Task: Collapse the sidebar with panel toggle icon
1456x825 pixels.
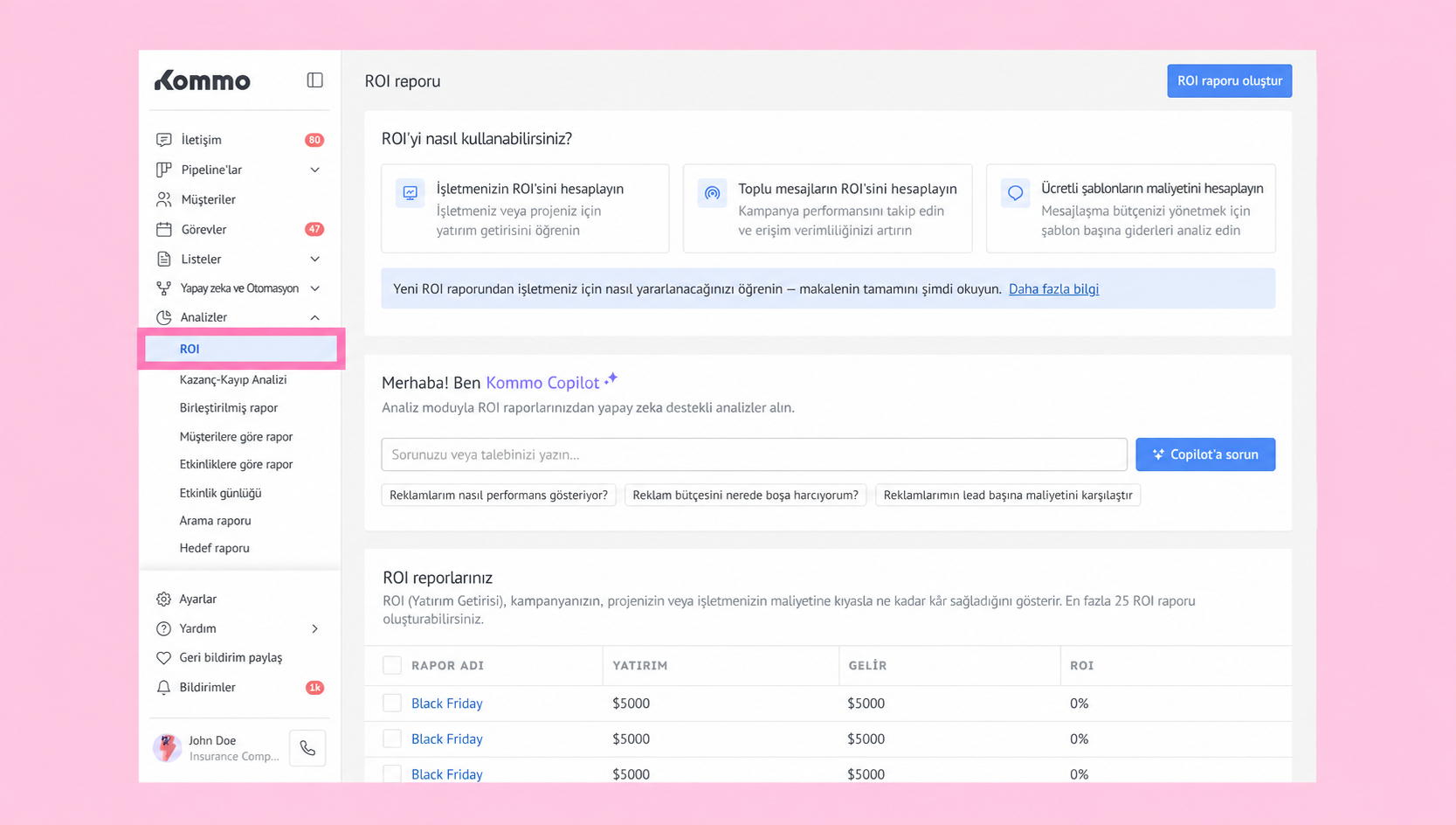Action: click(x=315, y=80)
